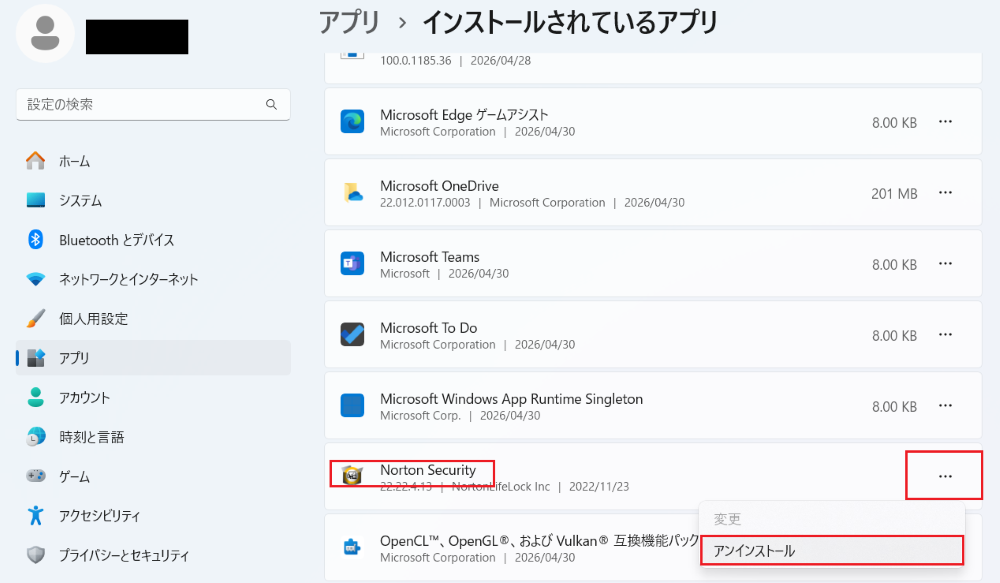Screen dimensions: 1000x583
Task: Open more options for Microsoft Teams
Action: [x=945, y=263]
